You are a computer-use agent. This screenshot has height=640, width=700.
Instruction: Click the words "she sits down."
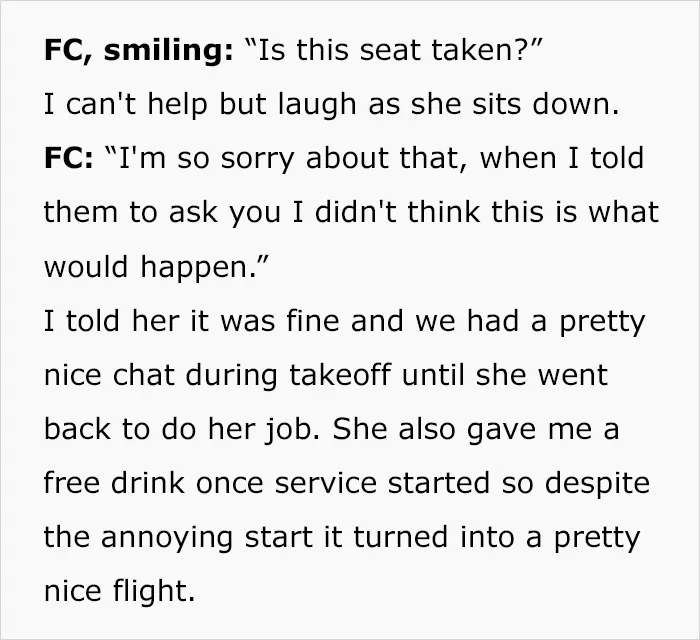(515, 104)
